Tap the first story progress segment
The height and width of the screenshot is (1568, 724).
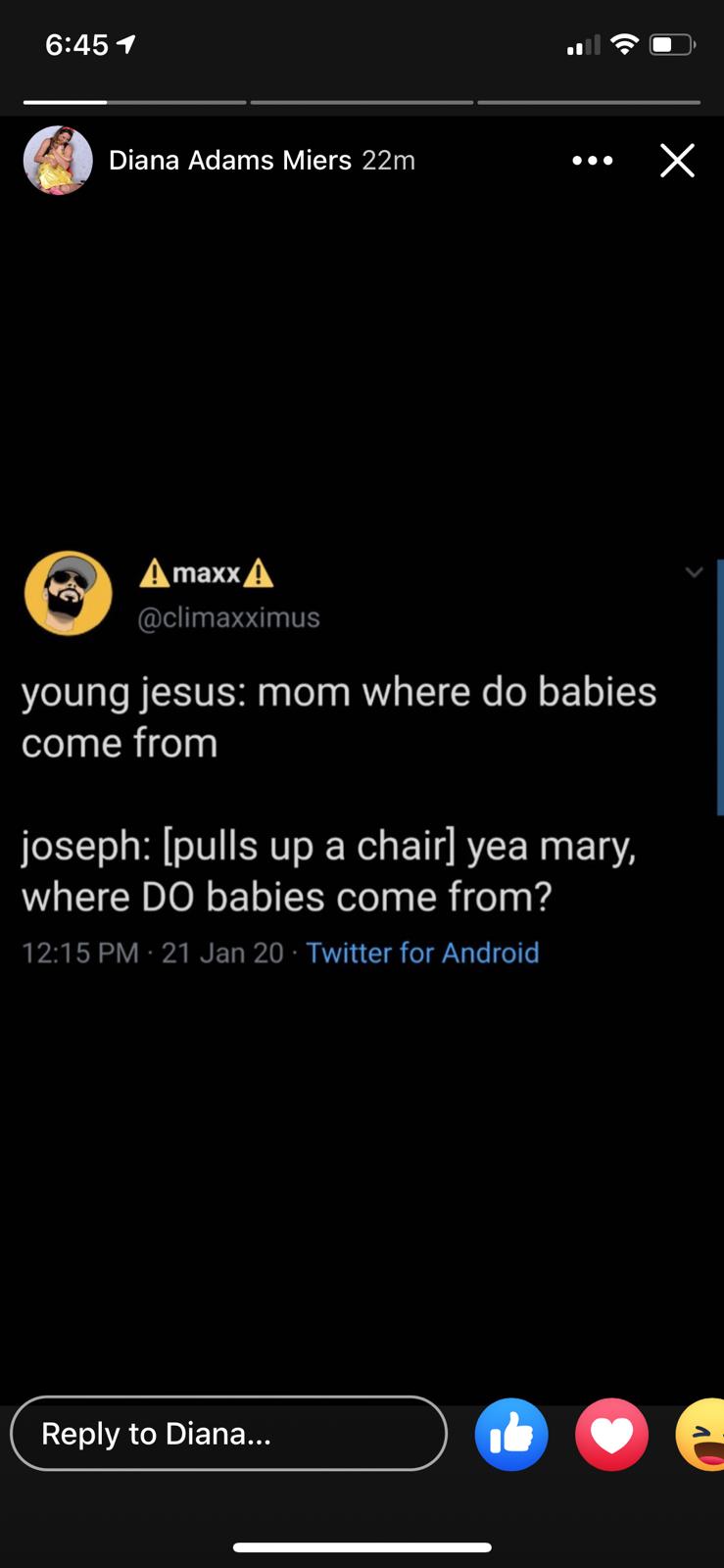(x=134, y=102)
